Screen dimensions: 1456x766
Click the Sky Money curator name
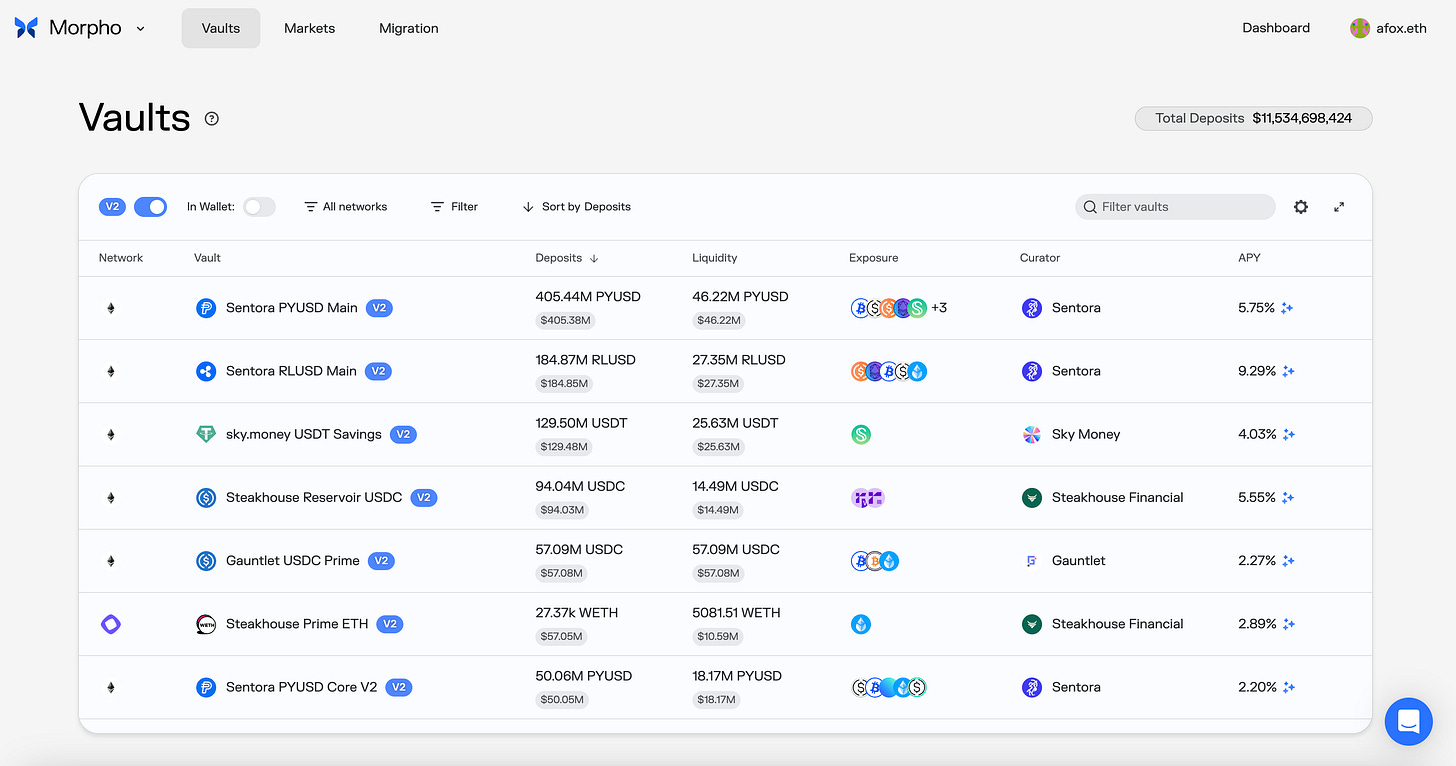coord(1086,434)
